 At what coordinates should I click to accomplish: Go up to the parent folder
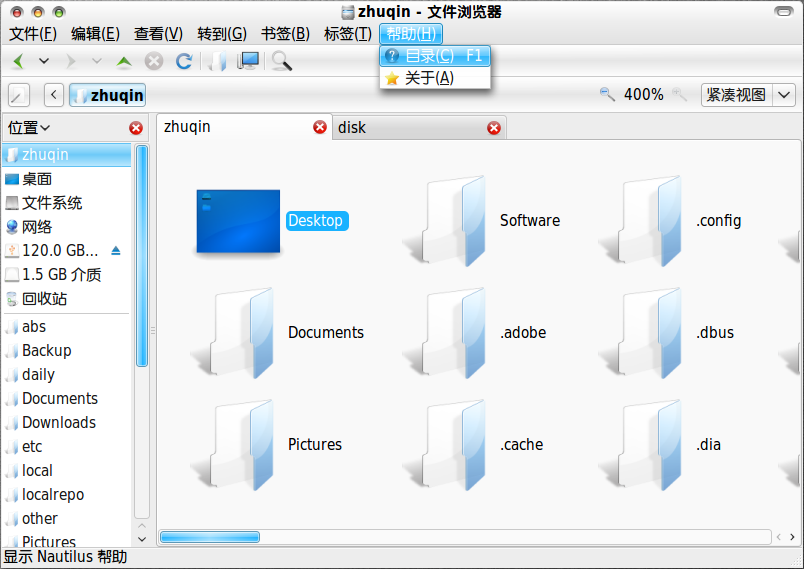(124, 62)
